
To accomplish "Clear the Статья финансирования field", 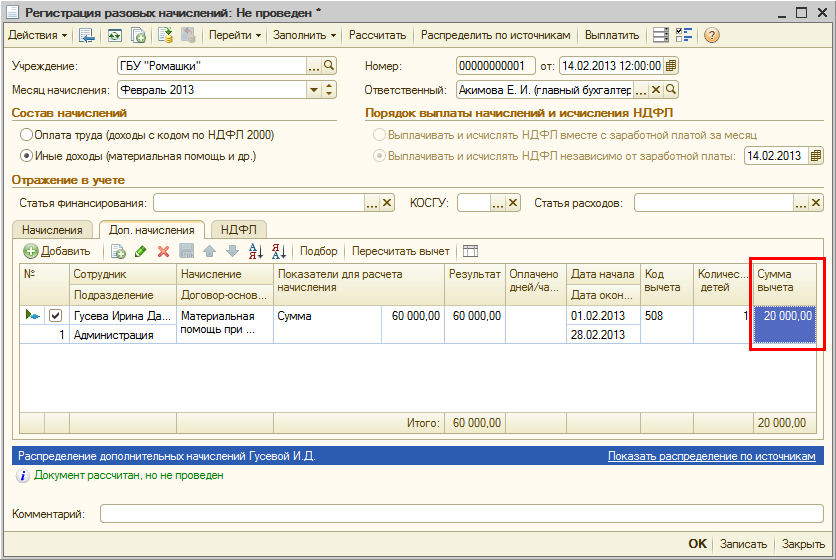I will click(387, 203).
